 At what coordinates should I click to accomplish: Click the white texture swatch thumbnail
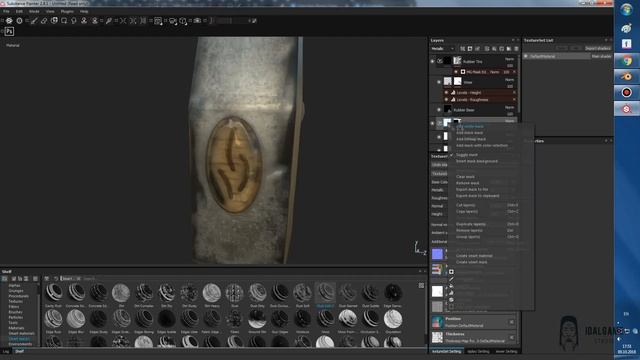click(x=437, y=291)
